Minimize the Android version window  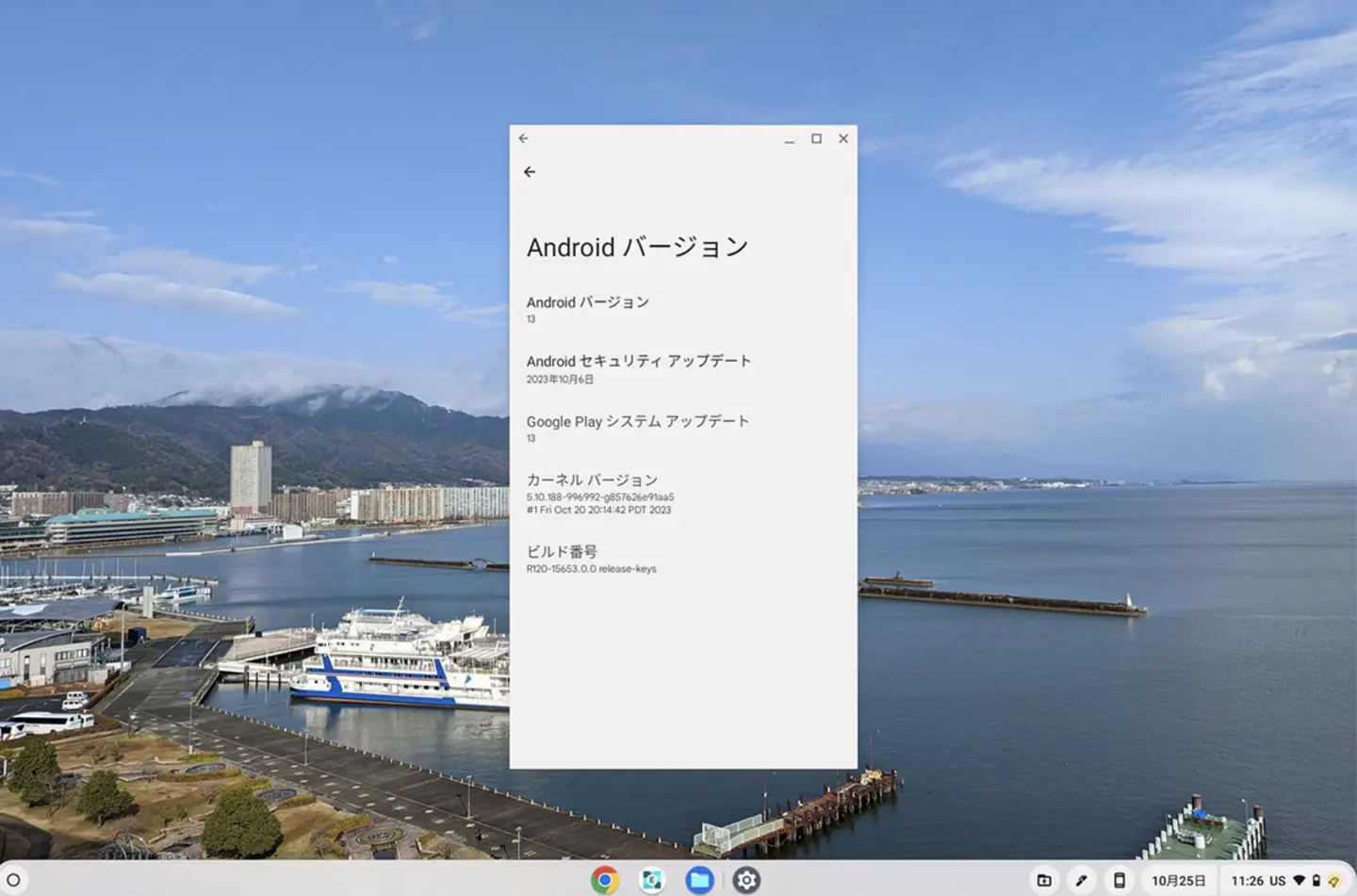point(790,139)
